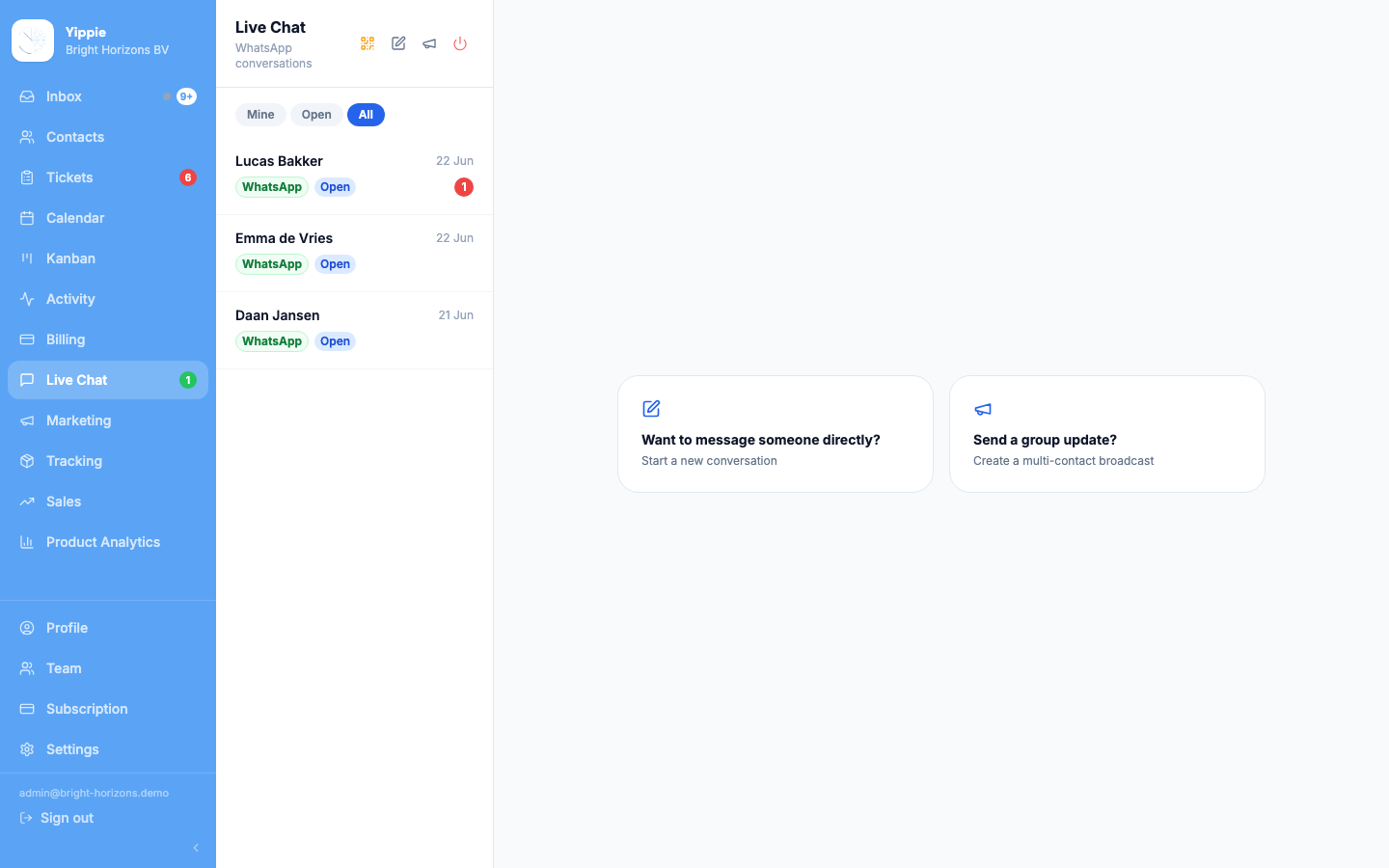The height and width of the screenshot is (868, 1389).
Task: Open Marketing section
Action: point(108,420)
